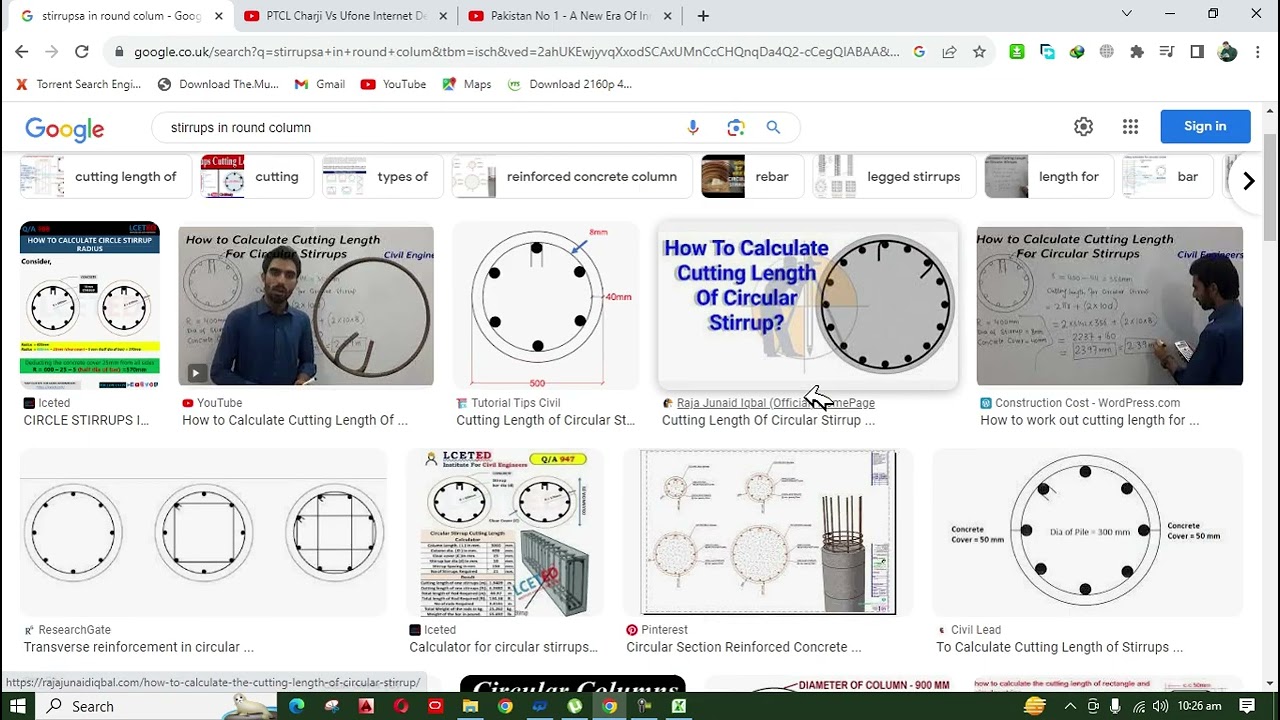Expand the Chrome tab search dropdown
This screenshot has width=1280, height=720.
pyautogui.click(x=1127, y=14)
